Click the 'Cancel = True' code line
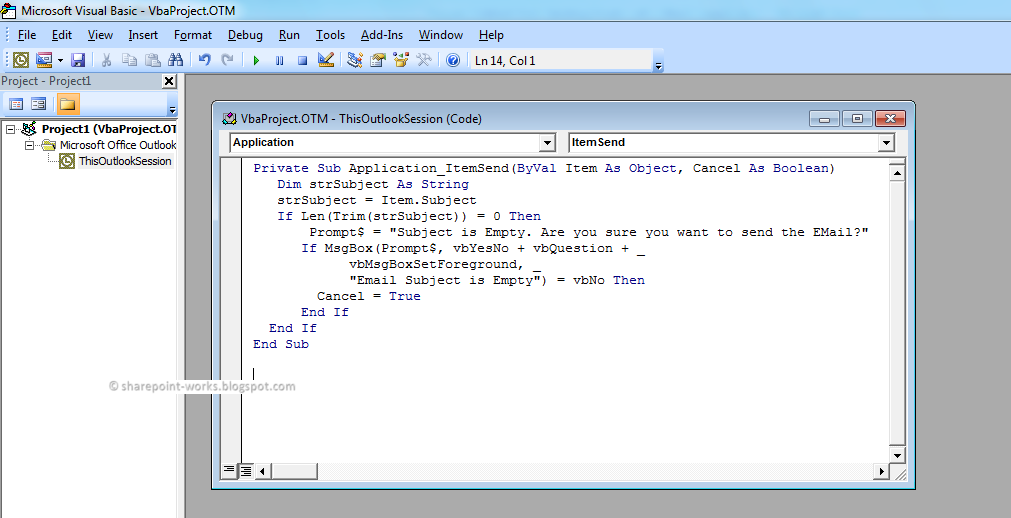This screenshot has width=1011, height=518. click(x=369, y=296)
